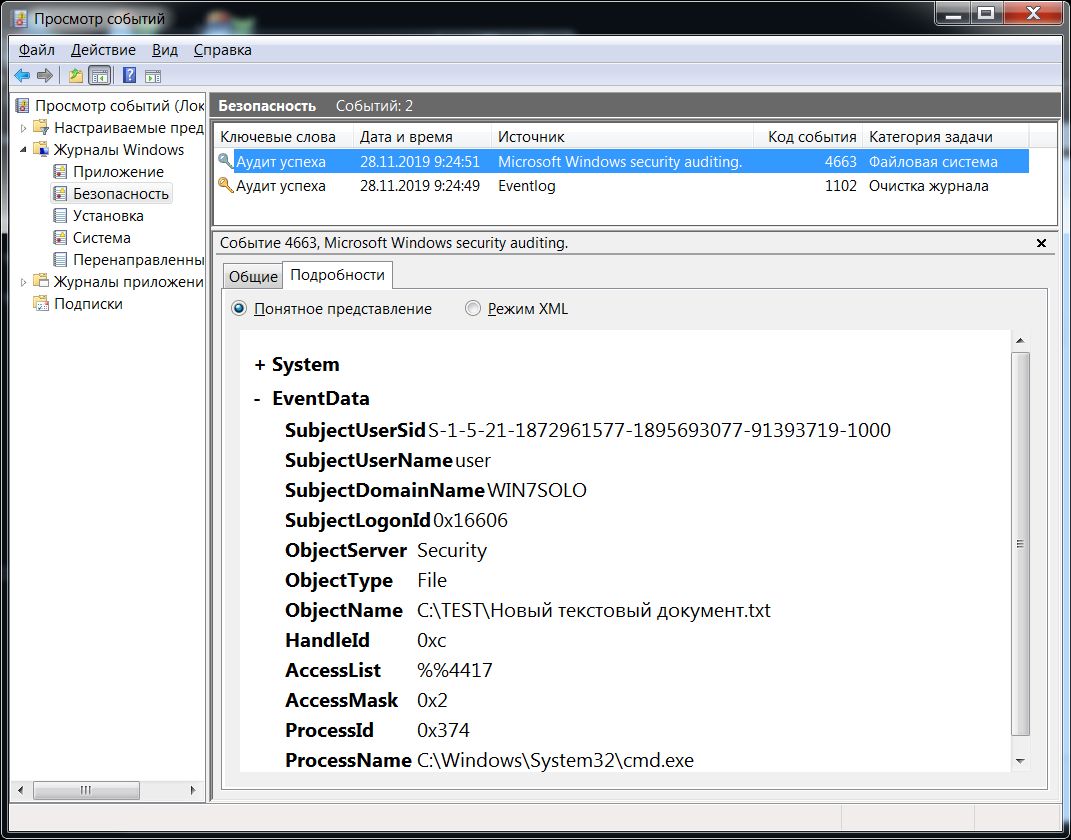Click the Back arrow toolbar icon
The height and width of the screenshot is (840, 1071).
click(x=22, y=75)
